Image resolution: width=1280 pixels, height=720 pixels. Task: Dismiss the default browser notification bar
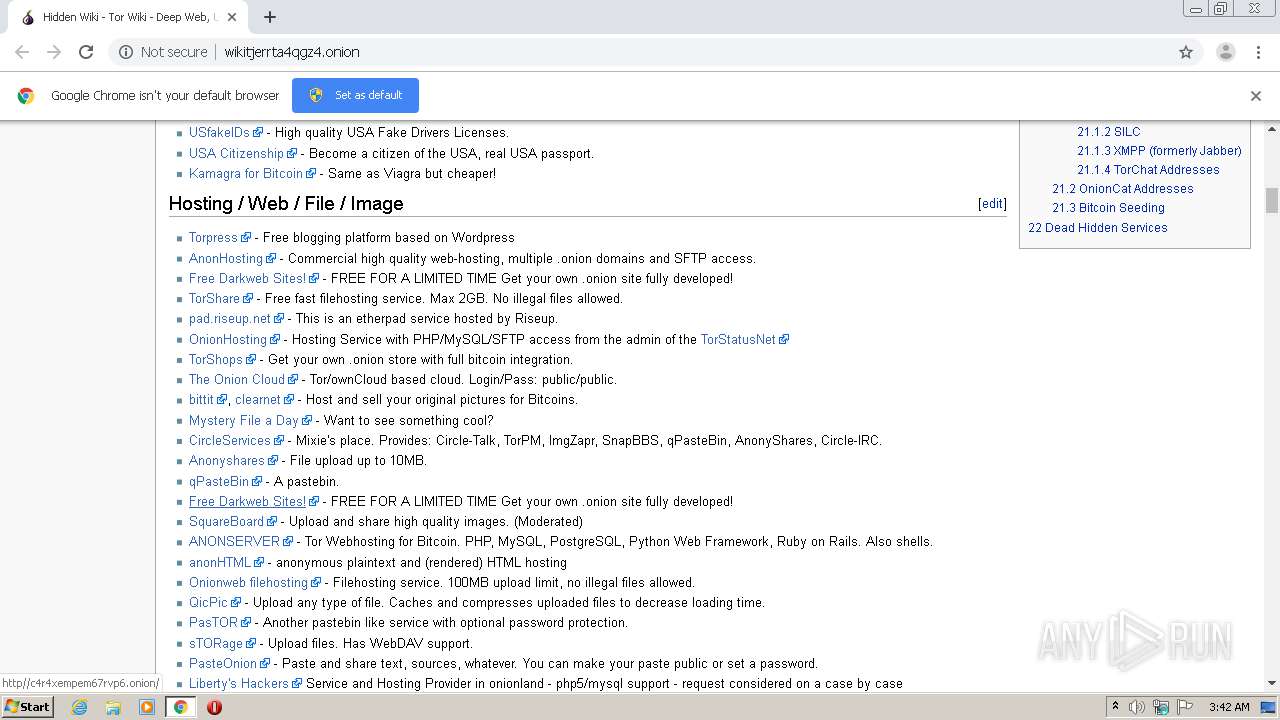click(x=1256, y=96)
